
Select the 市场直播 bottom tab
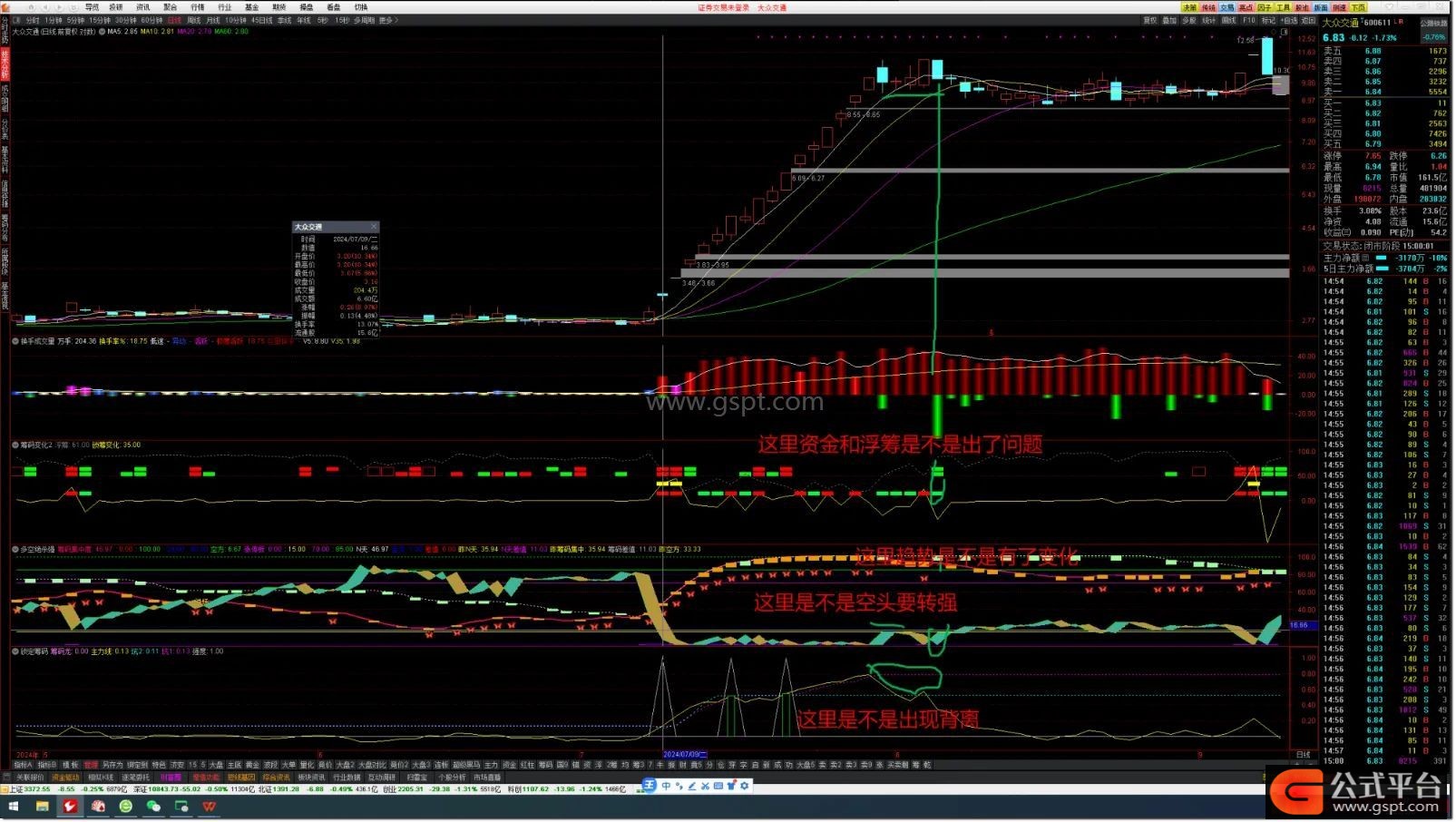[487, 778]
